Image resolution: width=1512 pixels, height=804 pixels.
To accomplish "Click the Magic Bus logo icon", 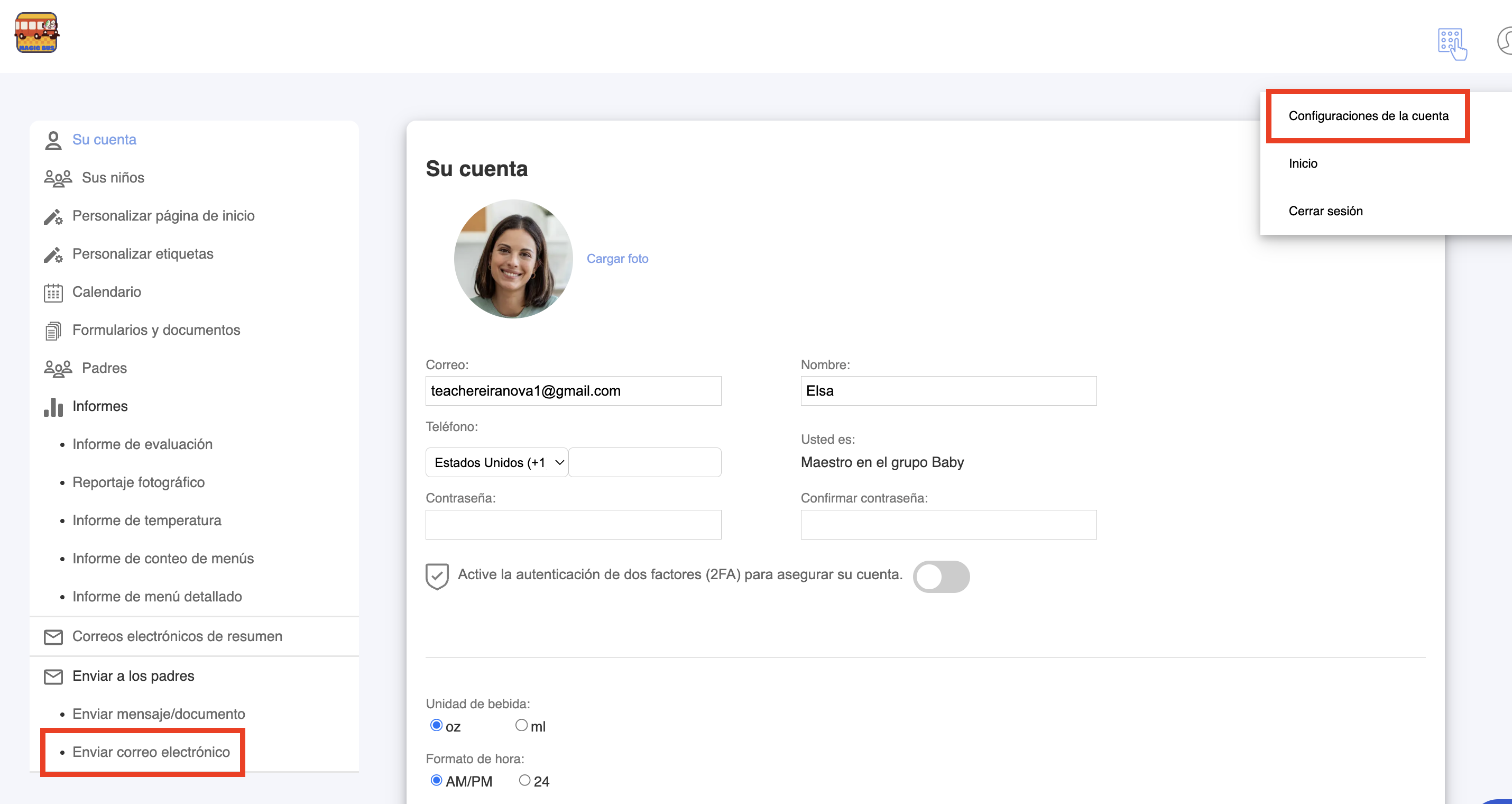I will 36,33.
